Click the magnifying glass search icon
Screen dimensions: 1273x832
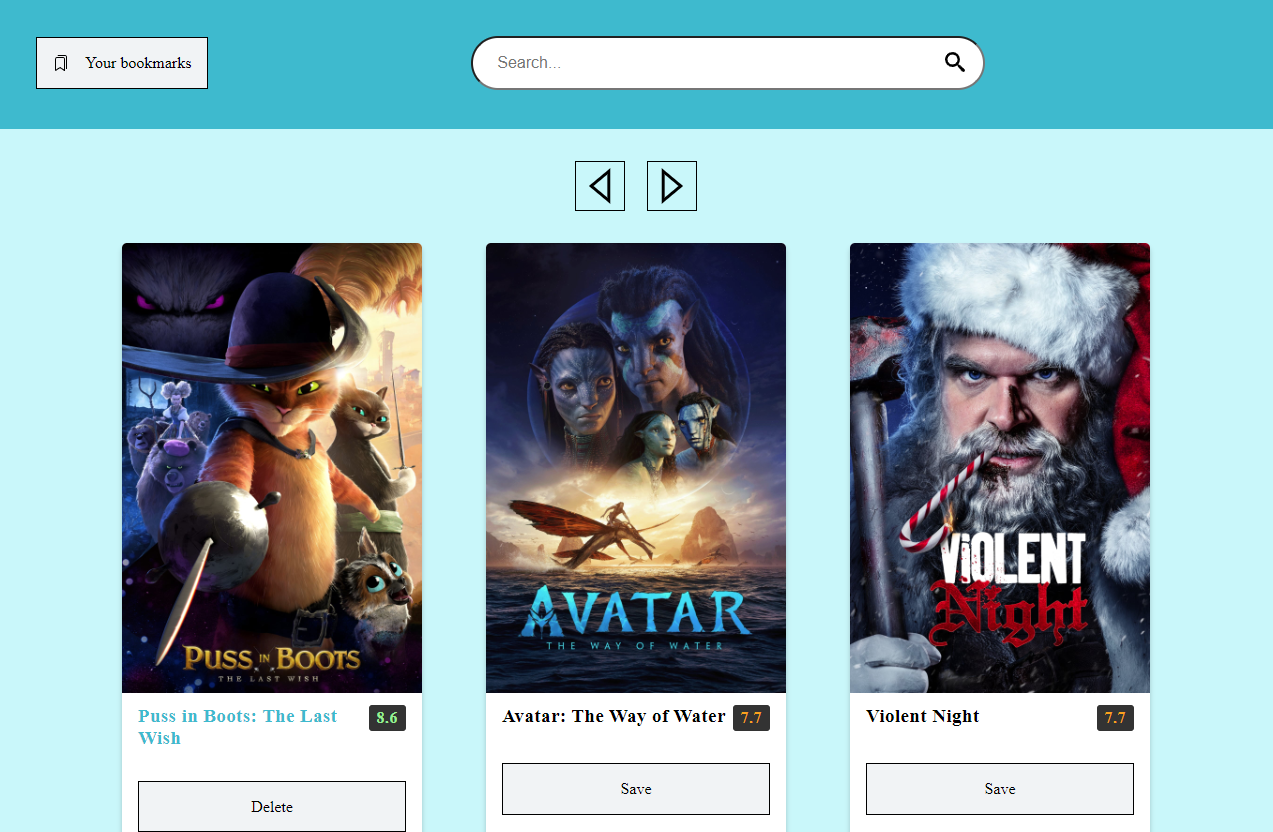(955, 62)
